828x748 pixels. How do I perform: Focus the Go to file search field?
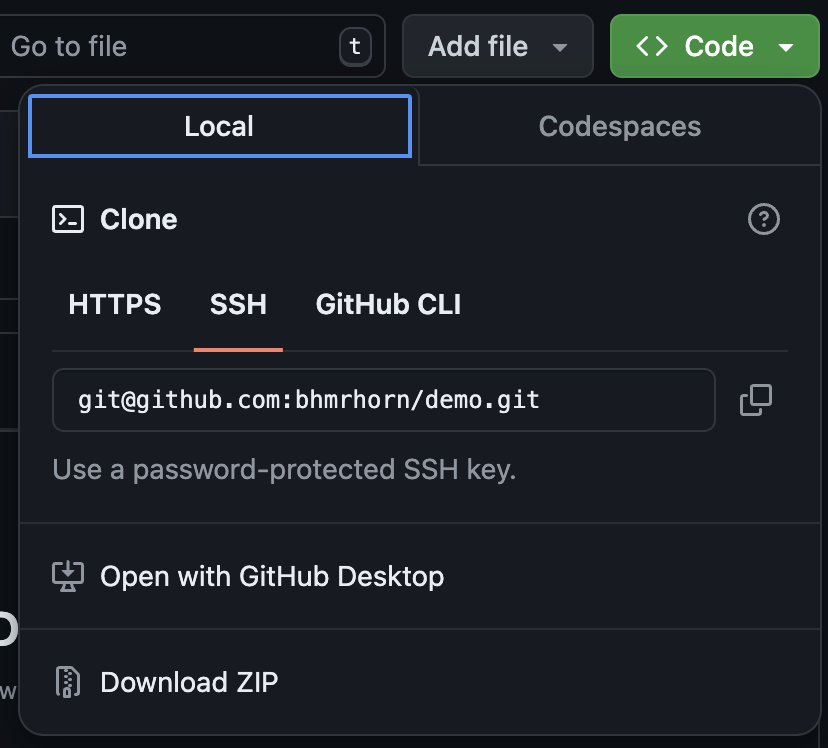pyautogui.click(x=170, y=46)
